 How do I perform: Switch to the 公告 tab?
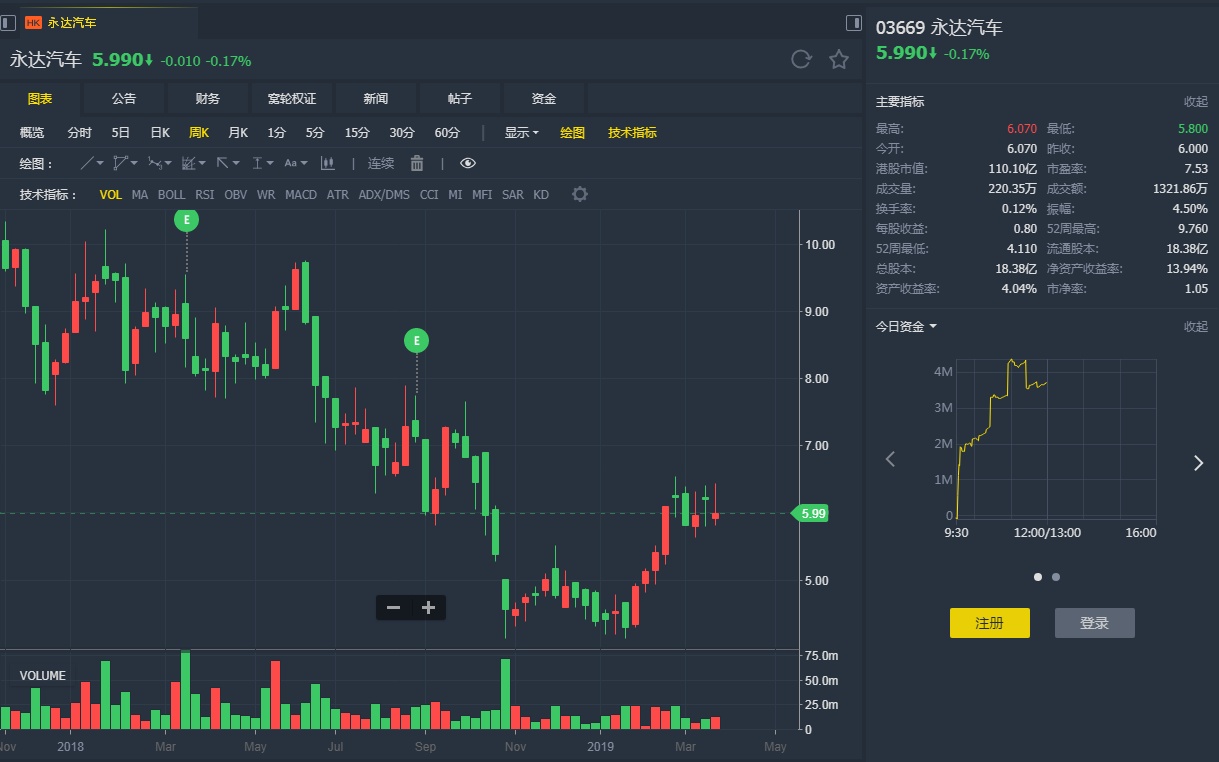pyautogui.click(x=124, y=99)
